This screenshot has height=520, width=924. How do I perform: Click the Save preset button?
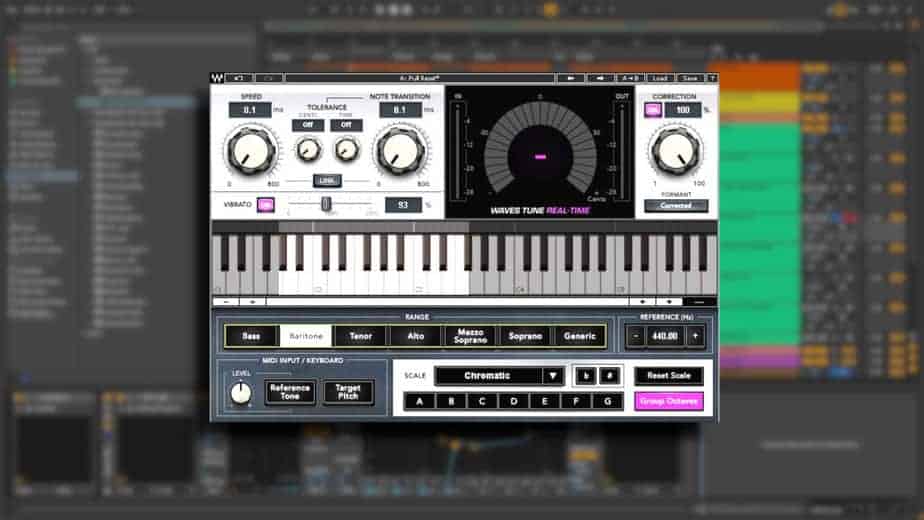click(x=690, y=78)
